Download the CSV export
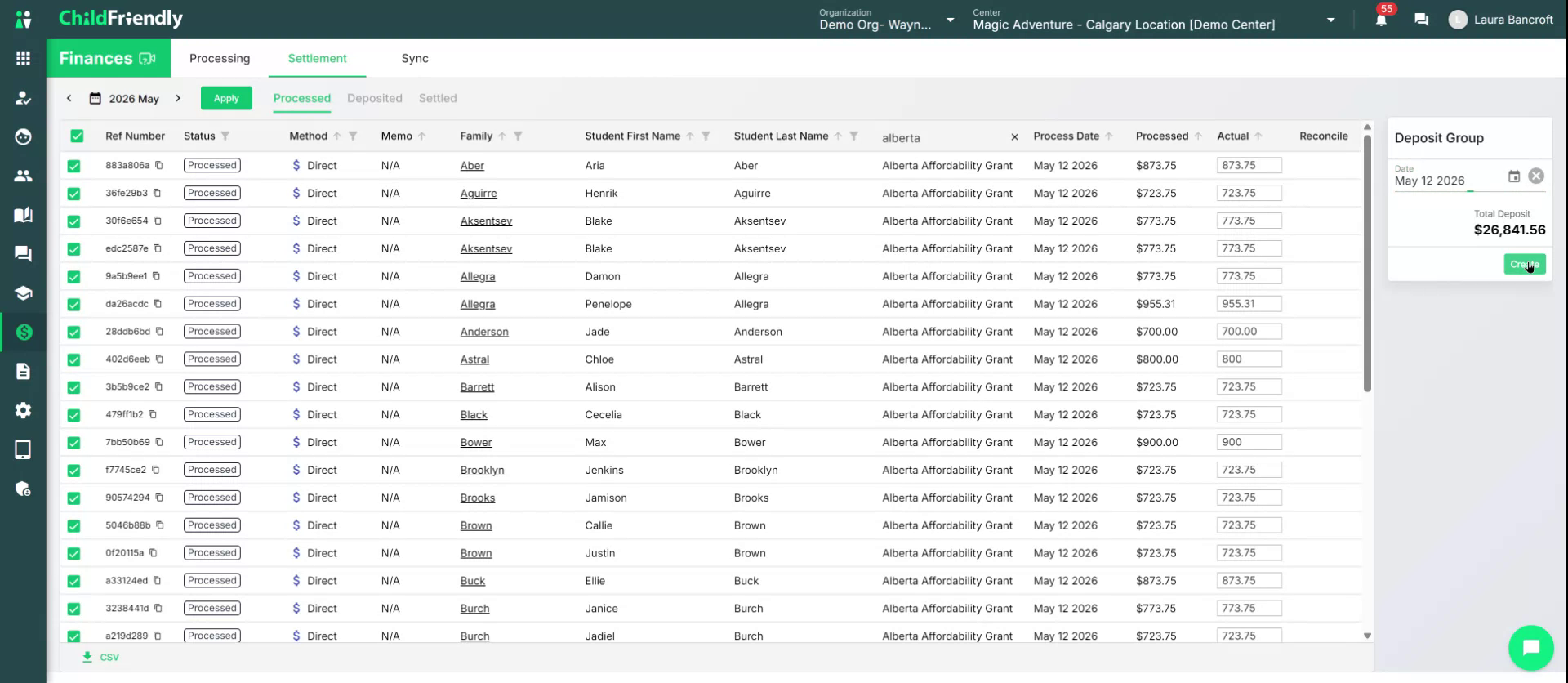The image size is (1568, 683). (100, 657)
